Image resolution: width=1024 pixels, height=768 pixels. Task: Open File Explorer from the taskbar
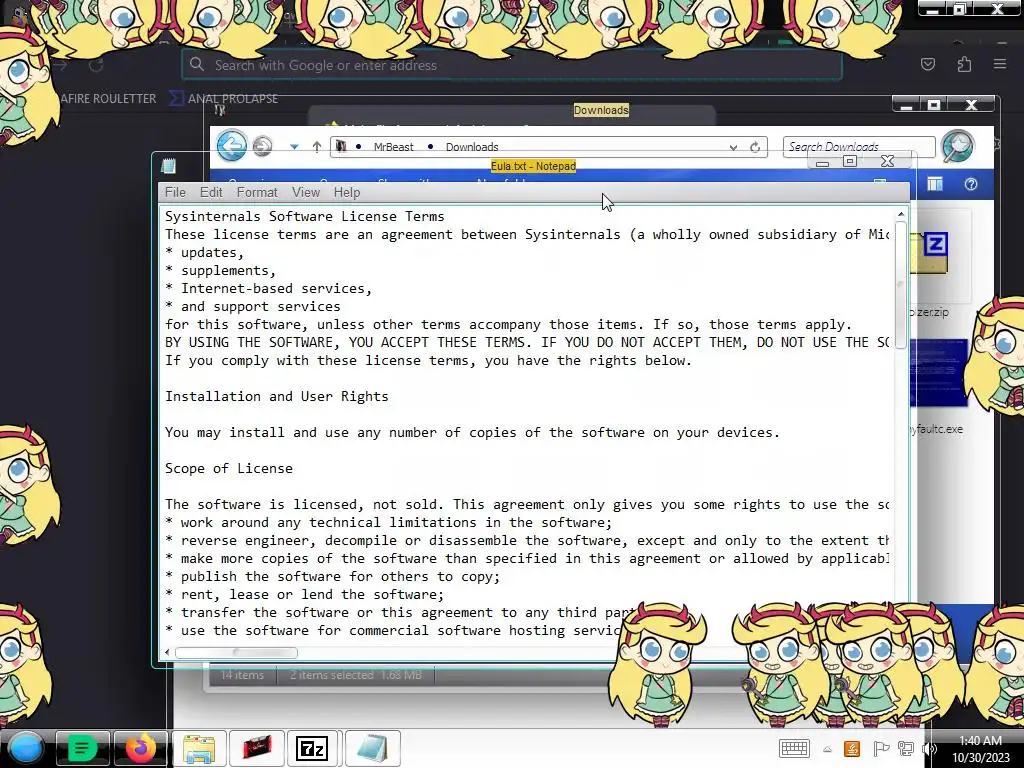pos(199,748)
